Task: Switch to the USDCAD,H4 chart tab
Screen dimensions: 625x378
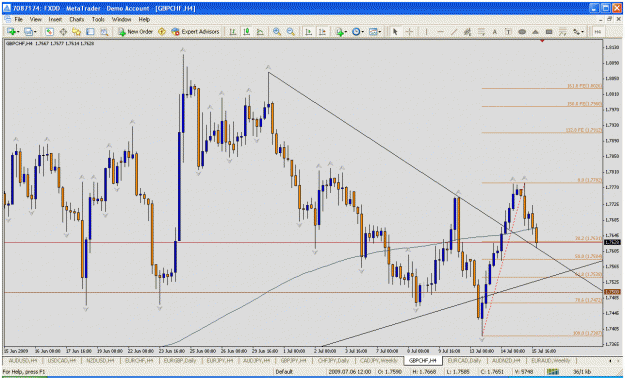Action: pos(61,360)
